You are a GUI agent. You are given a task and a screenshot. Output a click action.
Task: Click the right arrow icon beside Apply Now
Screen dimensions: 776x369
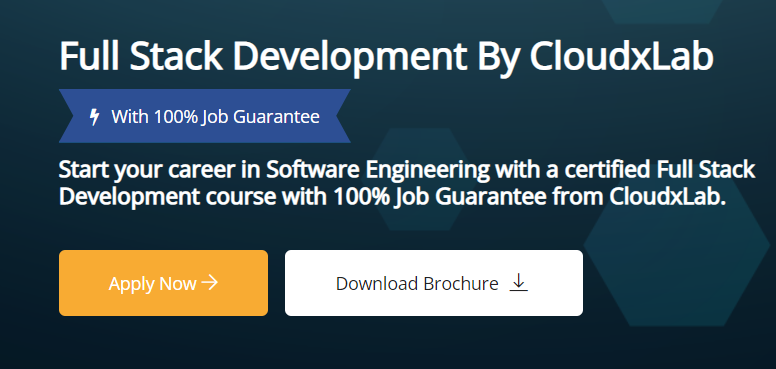point(210,283)
